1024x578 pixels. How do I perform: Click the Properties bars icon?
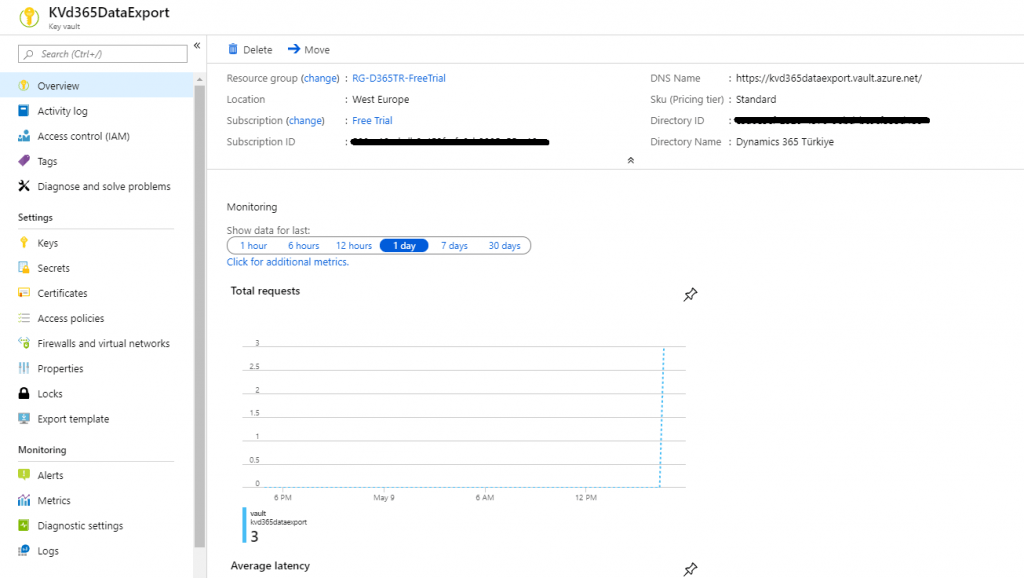point(24,368)
